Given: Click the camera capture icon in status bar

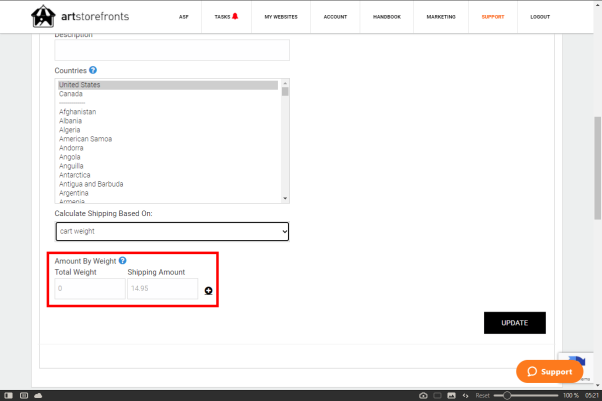Looking at the screenshot, I should [x=423, y=396].
